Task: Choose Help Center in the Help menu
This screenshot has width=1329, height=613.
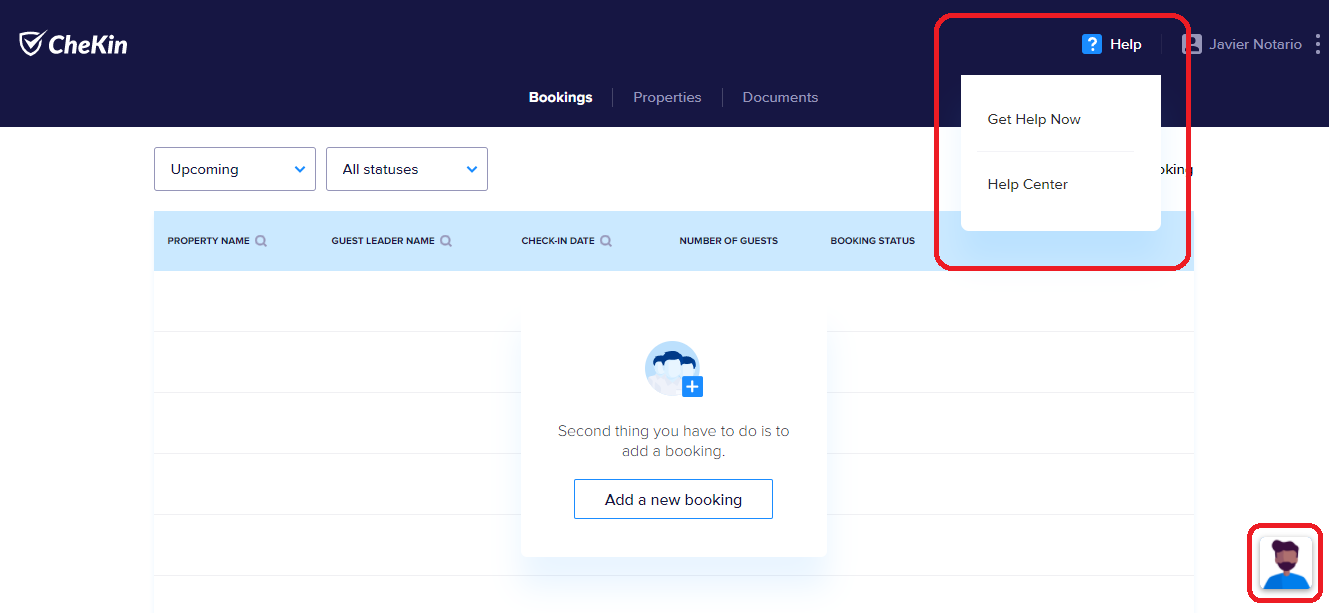Action: [1027, 184]
